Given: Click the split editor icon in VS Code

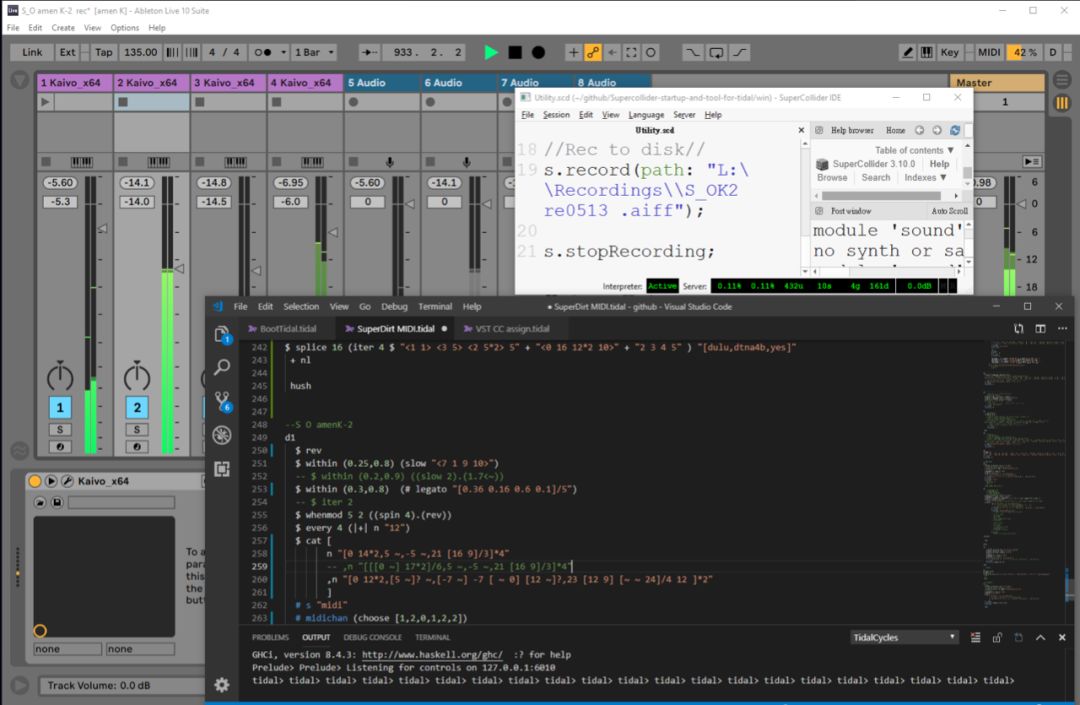Looking at the screenshot, I should point(1040,329).
